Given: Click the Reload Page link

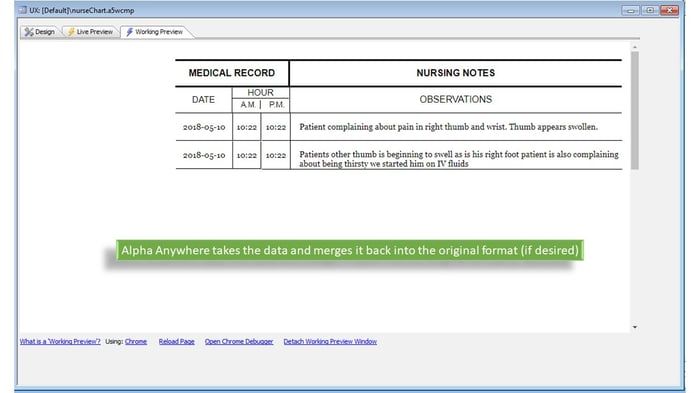Looking at the screenshot, I should click(x=176, y=341).
